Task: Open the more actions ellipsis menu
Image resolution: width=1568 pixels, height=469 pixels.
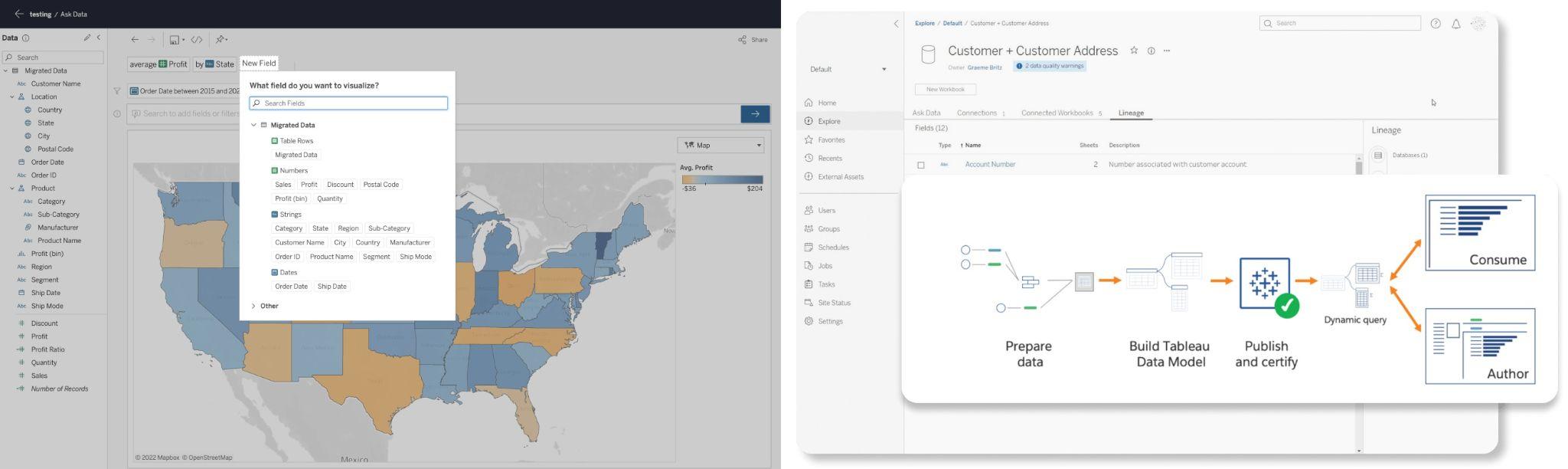Action: coord(1167,51)
